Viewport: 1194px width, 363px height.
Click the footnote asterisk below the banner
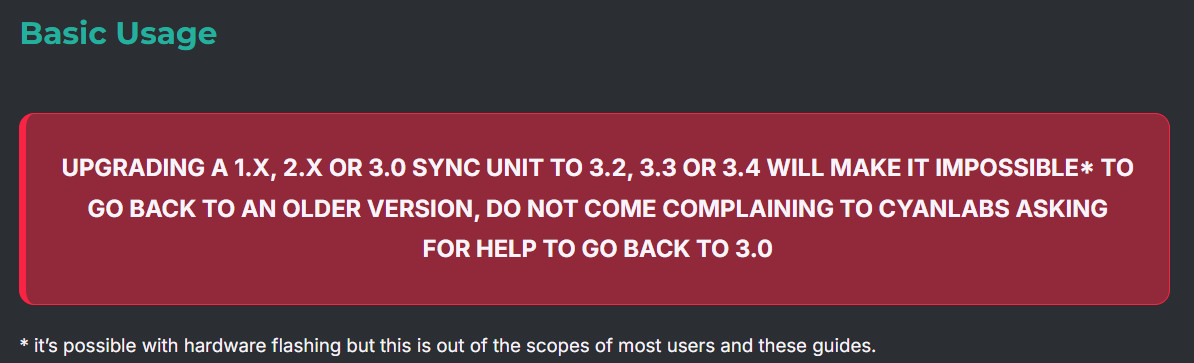[24, 345]
